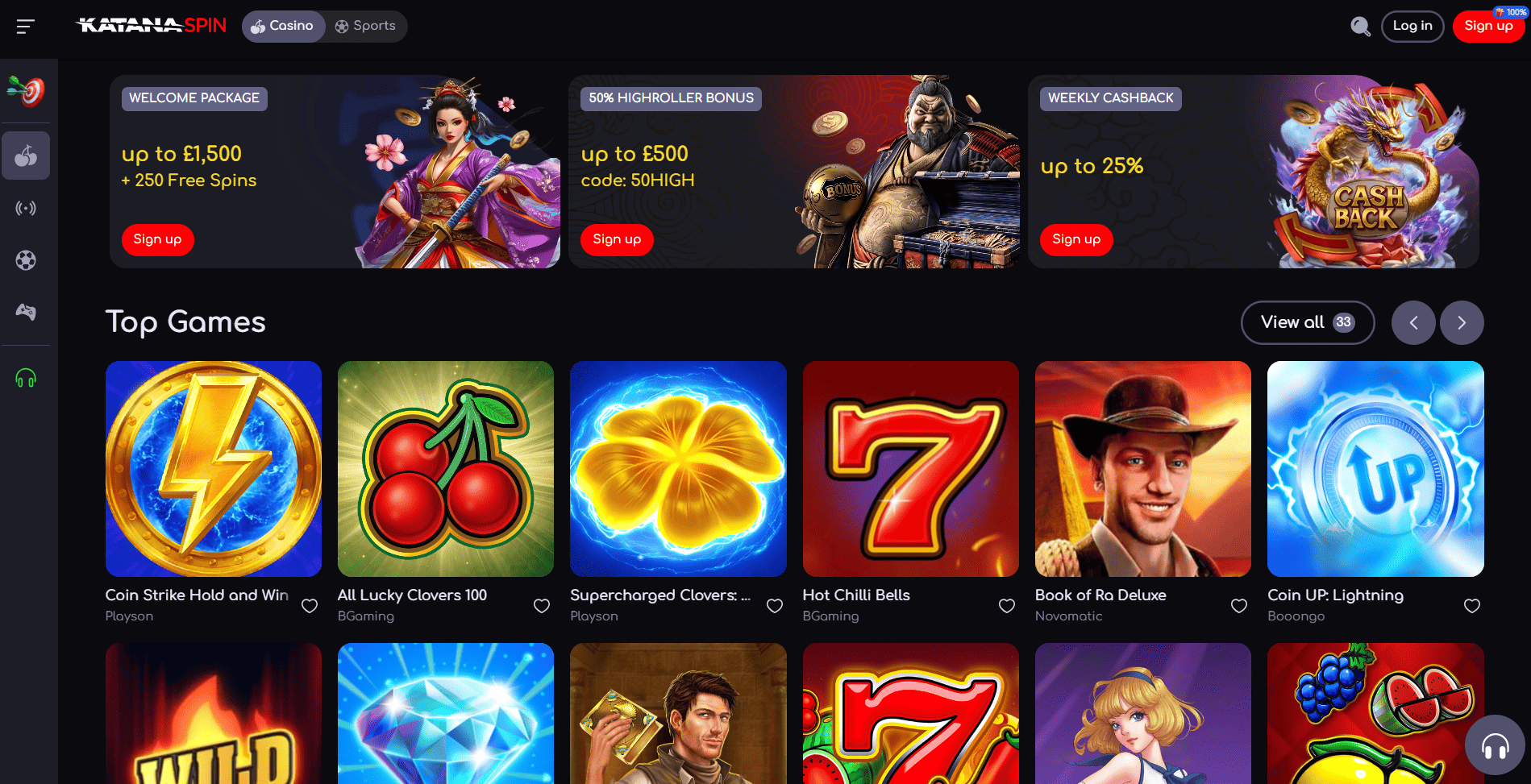Switch to the Sports tab

coord(366,27)
